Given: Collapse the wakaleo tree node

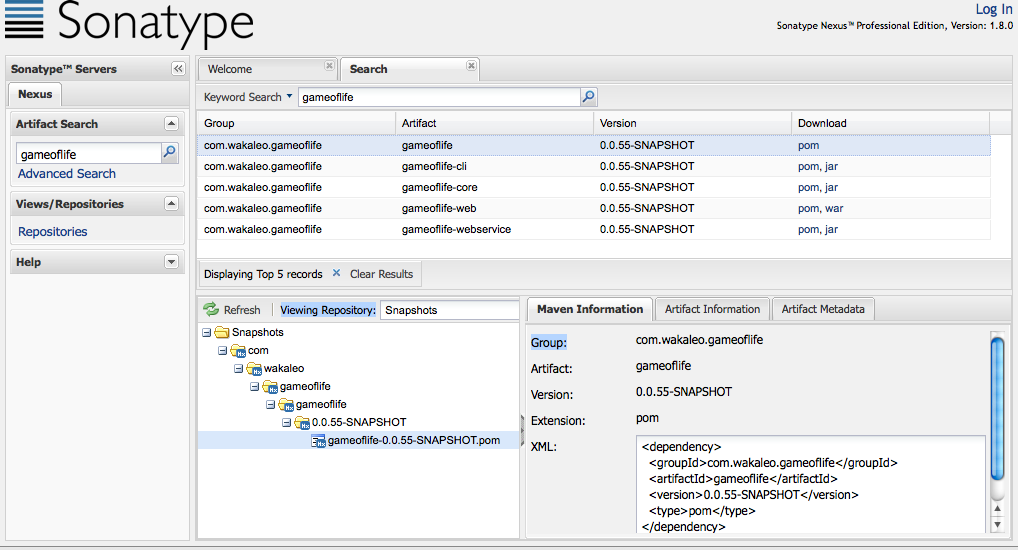Looking at the screenshot, I should coord(238,368).
